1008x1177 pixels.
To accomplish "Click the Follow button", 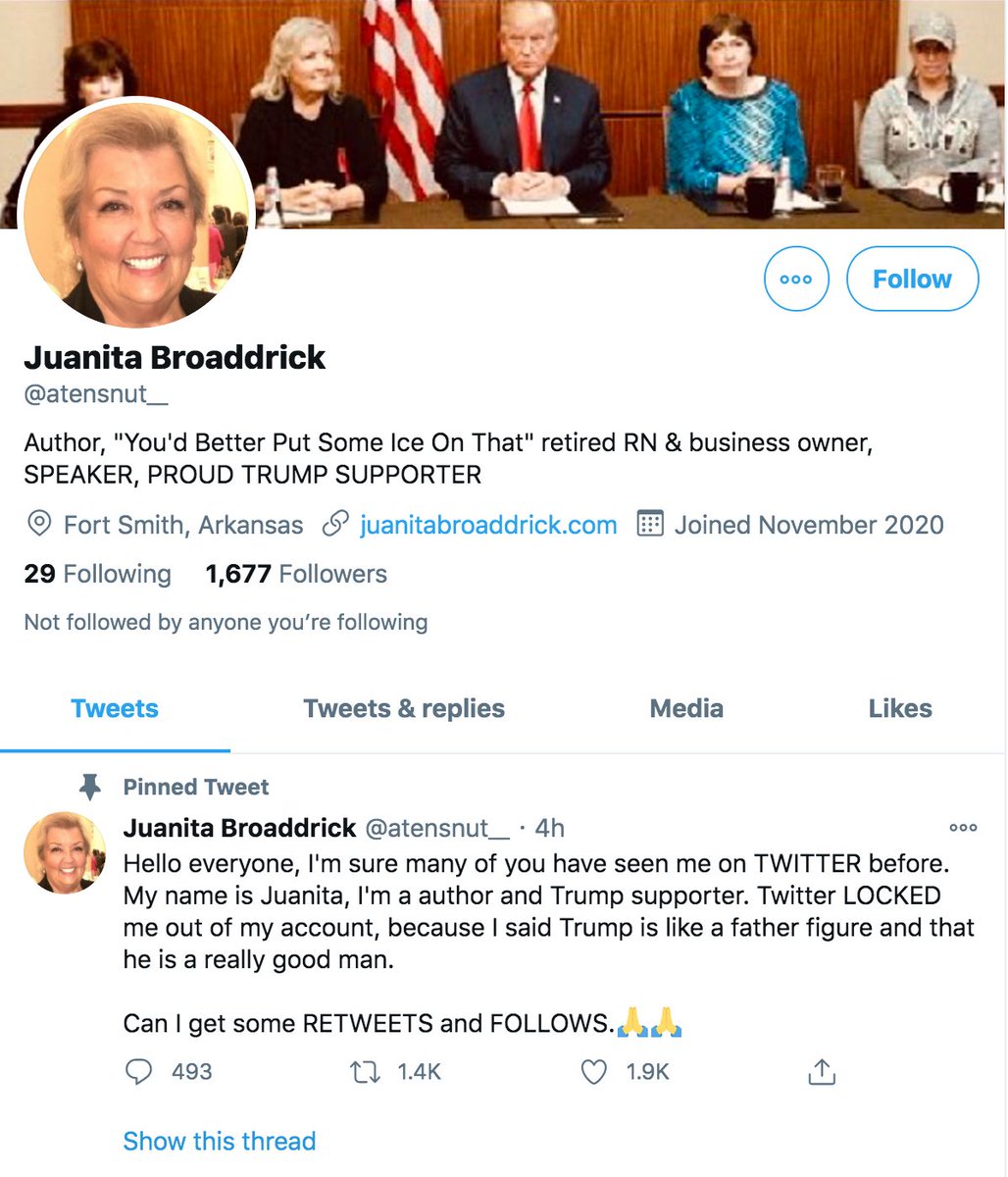I will pyautogui.click(x=912, y=280).
